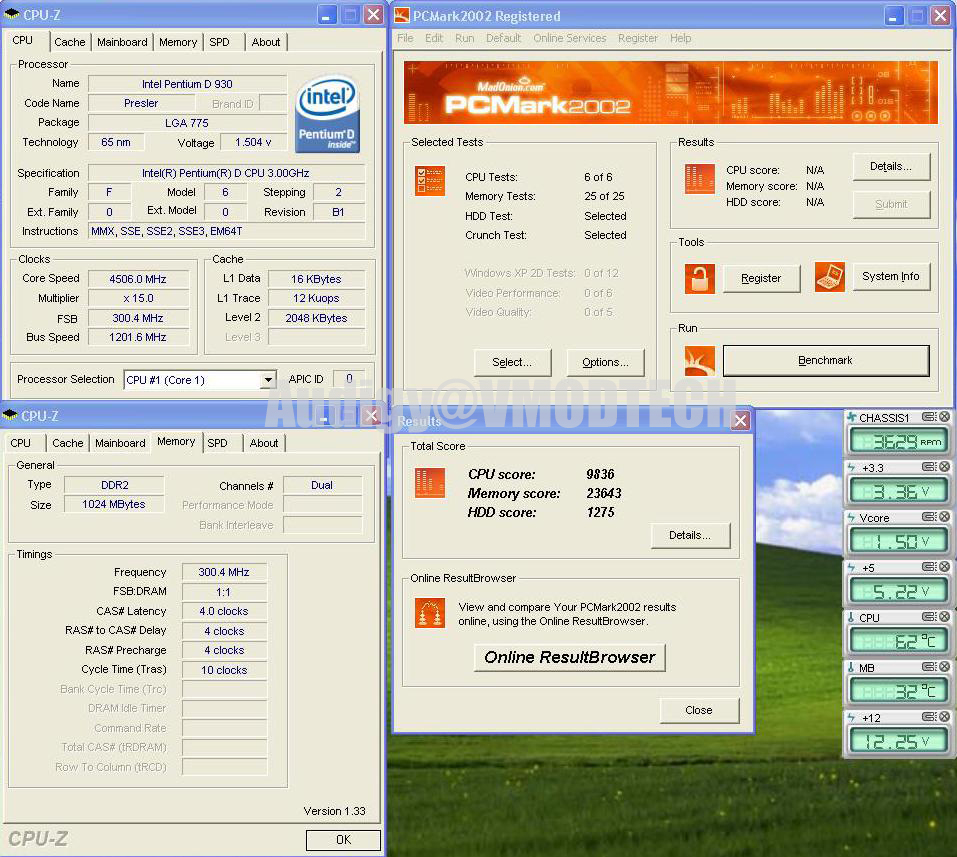Open the Run menu in PCMark2002
Screen dimensions: 957x857
coord(464,38)
